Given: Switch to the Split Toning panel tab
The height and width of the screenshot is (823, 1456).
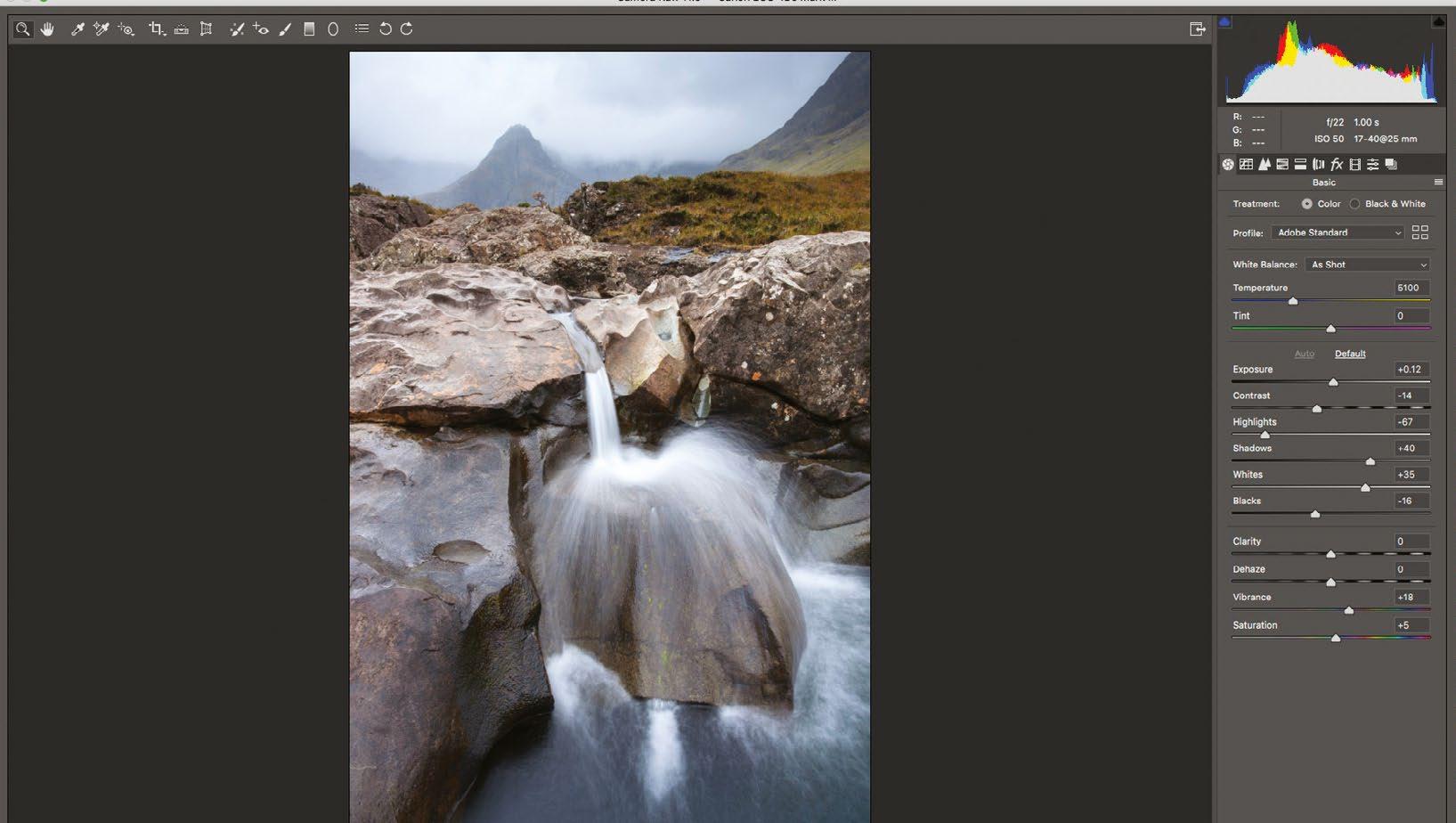Looking at the screenshot, I should [1300, 165].
